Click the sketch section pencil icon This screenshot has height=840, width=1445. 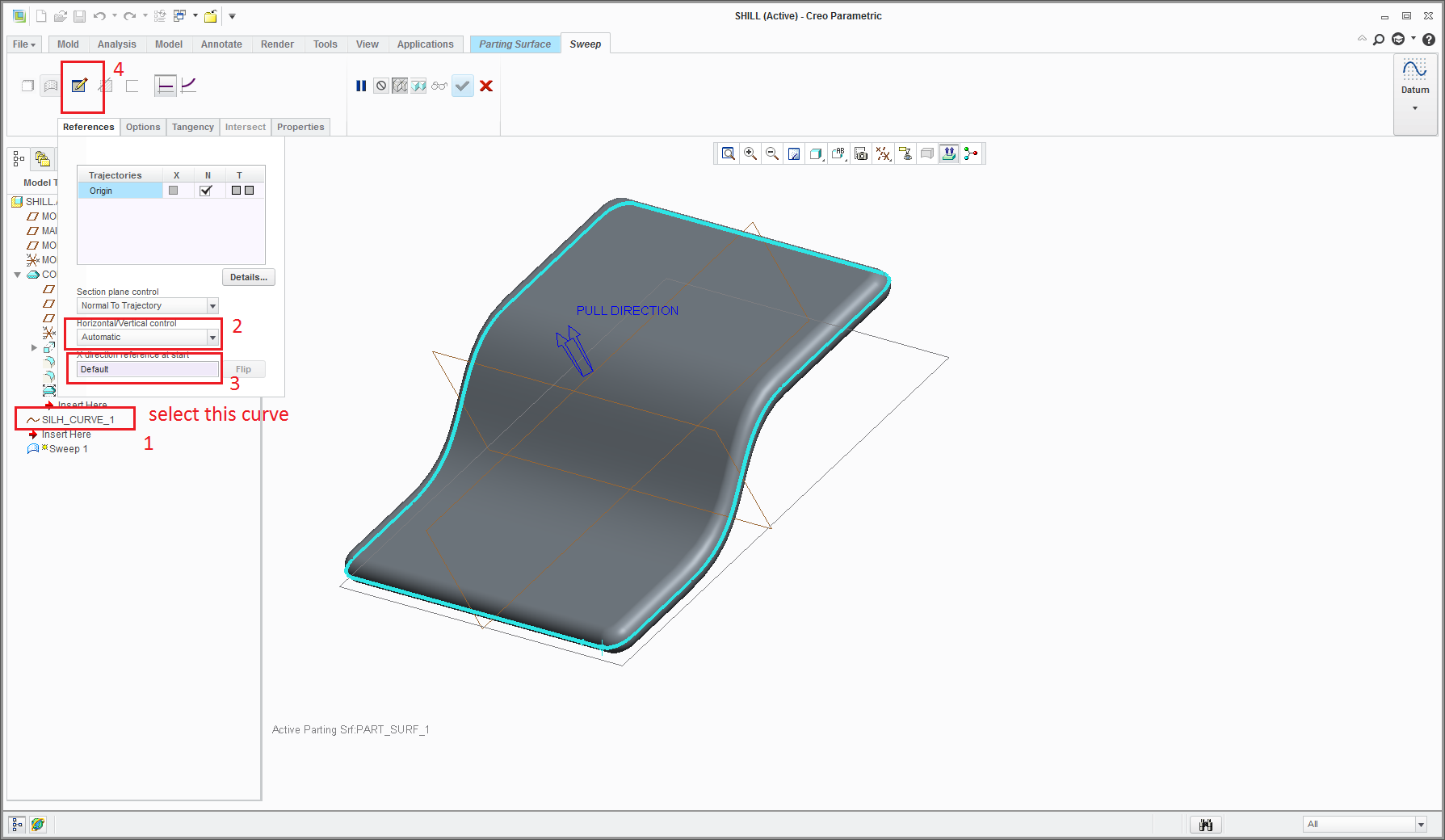79,86
